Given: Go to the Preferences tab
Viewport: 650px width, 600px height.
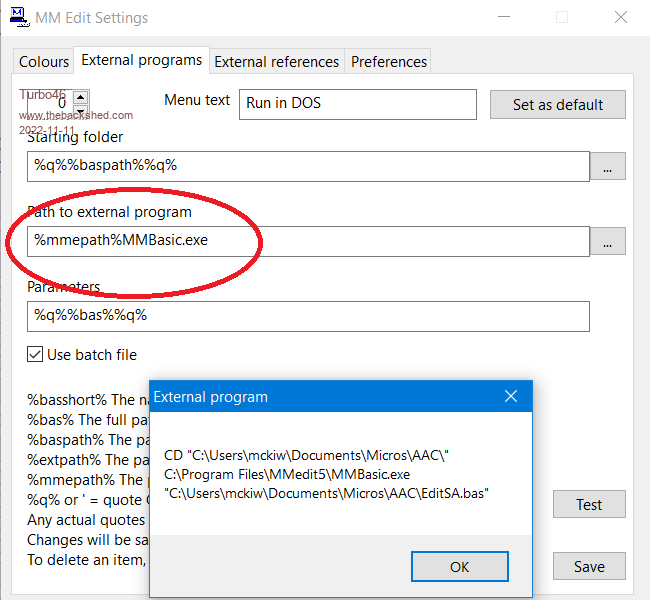Looking at the screenshot, I should (x=389, y=62).
